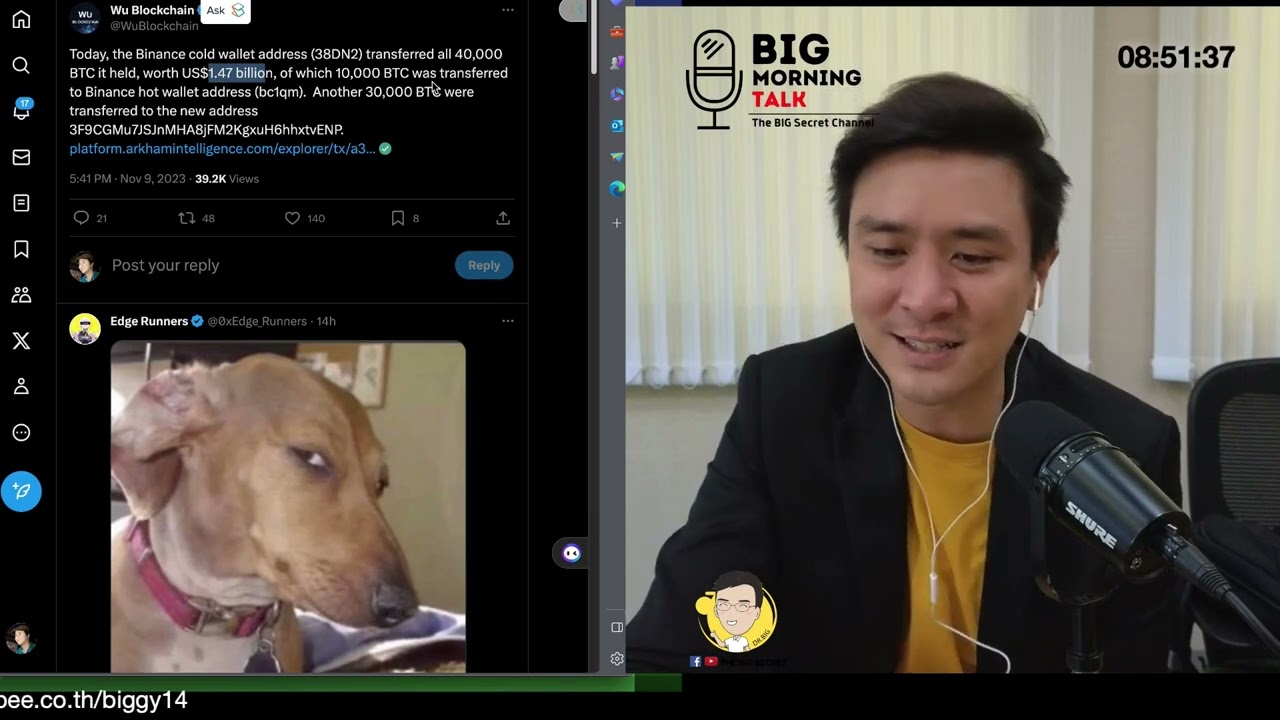Open the red toolbox icon in Edge sidebar
The height and width of the screenshot is (720, 1280).
point(617,32)
